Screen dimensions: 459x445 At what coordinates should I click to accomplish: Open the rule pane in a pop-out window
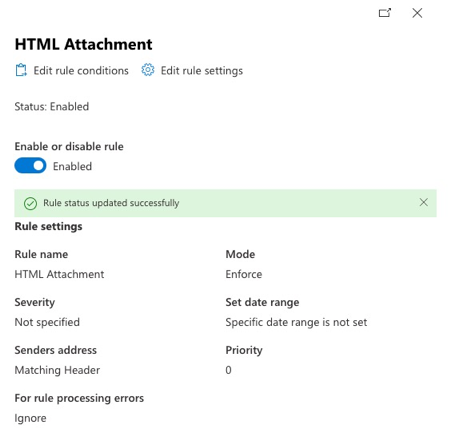click(x=385, y=13)
